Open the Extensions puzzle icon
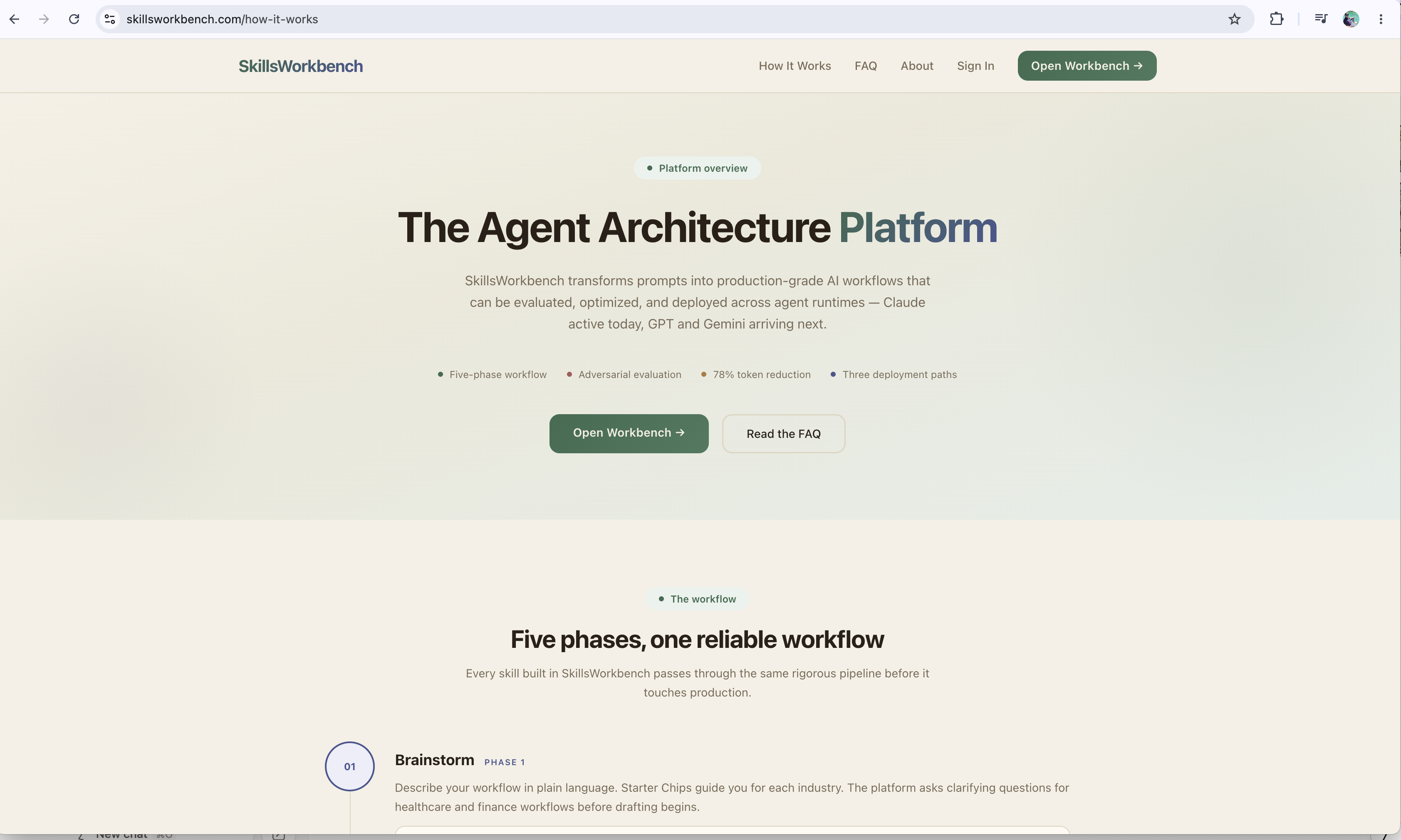This screenshot has height=840, width=1401. (x=1277, y=19)
